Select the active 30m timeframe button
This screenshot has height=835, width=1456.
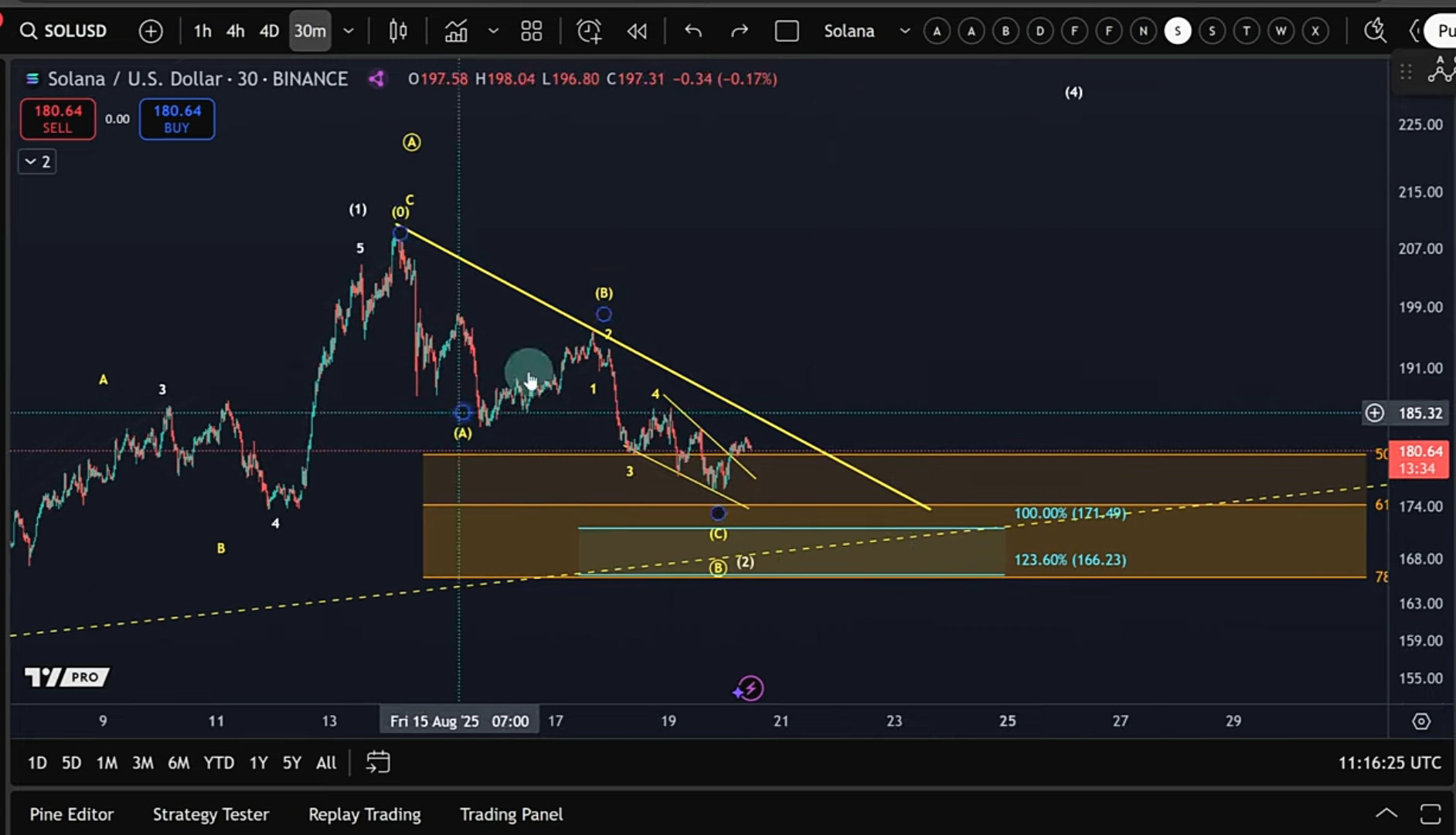tap(310, 31)
